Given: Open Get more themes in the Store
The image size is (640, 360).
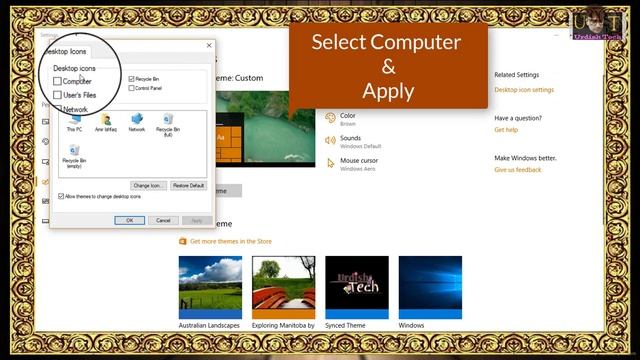Looking at the screenshot, I should [231, 241].
